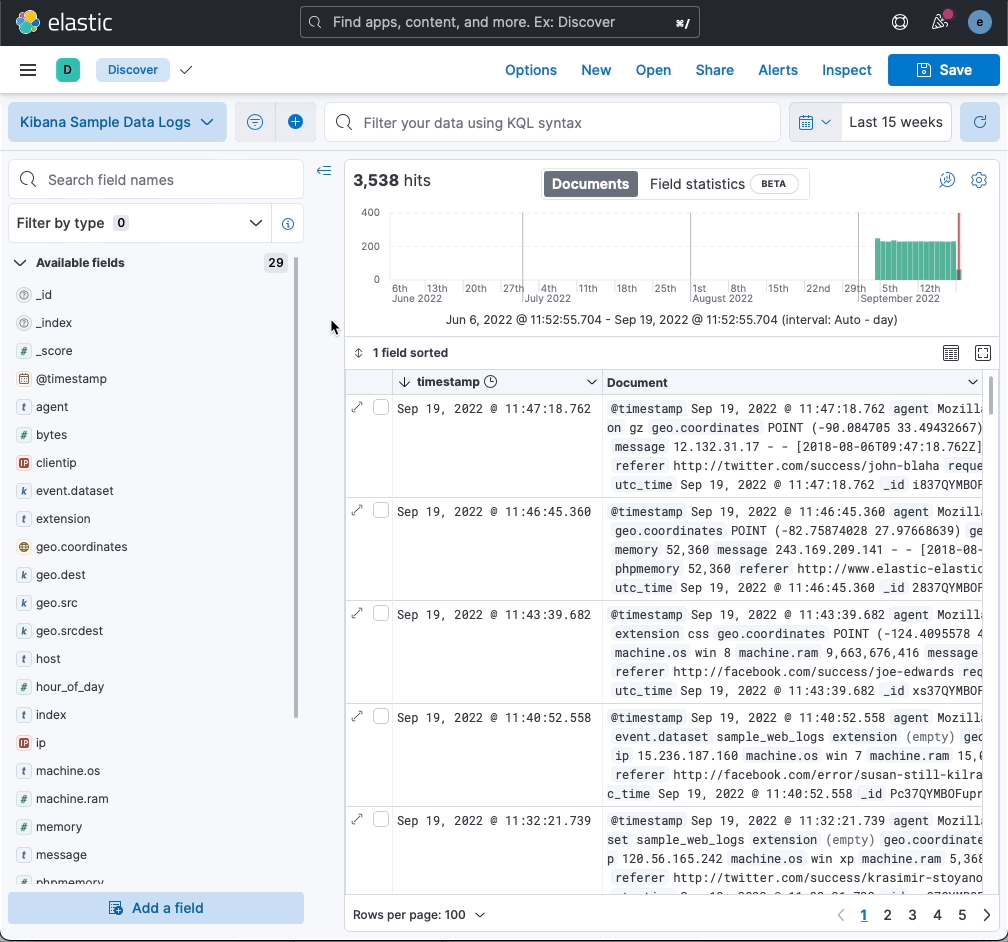
Task: Click the Save button
Action: [x=944, y=70]
